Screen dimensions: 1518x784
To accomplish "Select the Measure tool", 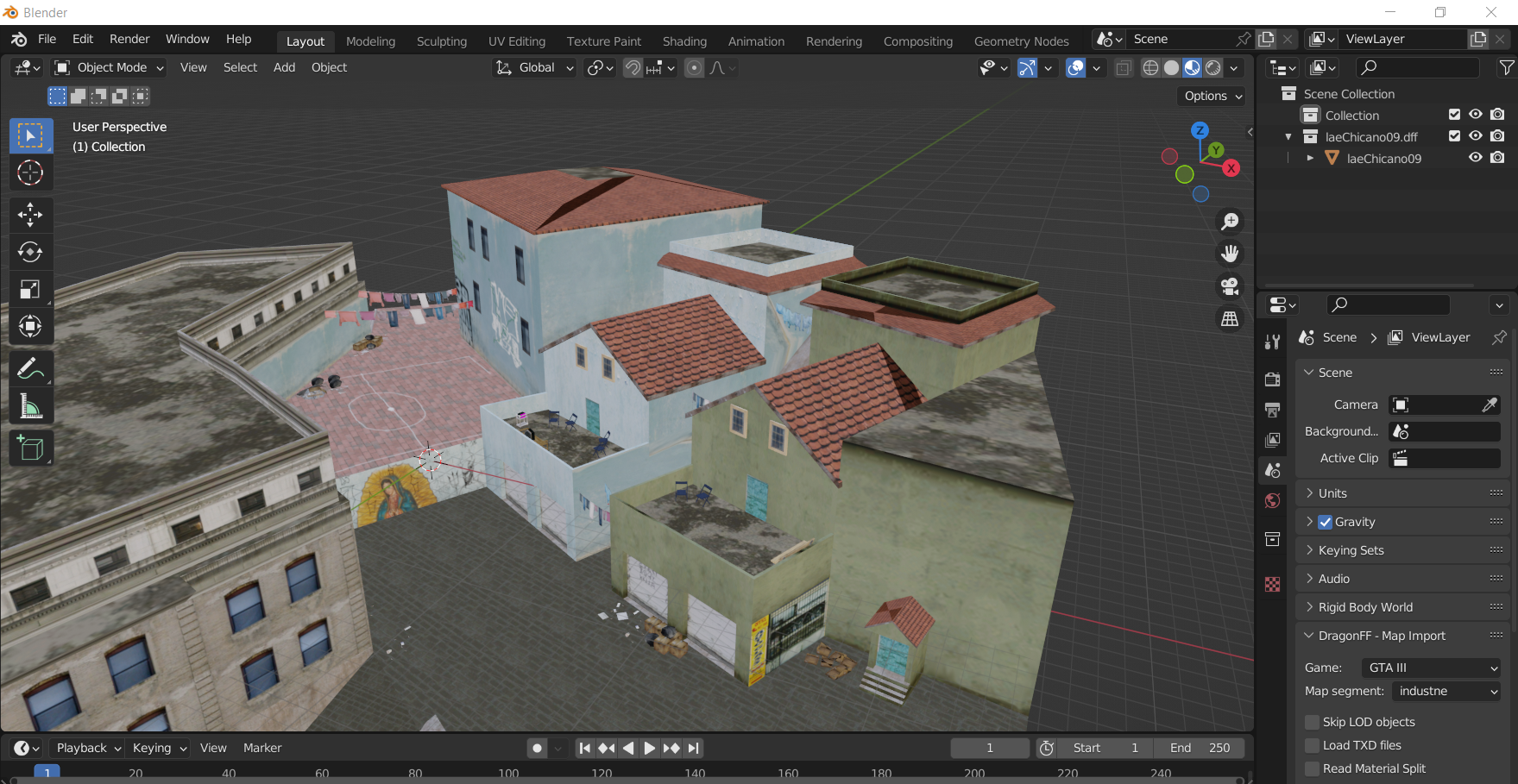I will click(x=30, y=407).
